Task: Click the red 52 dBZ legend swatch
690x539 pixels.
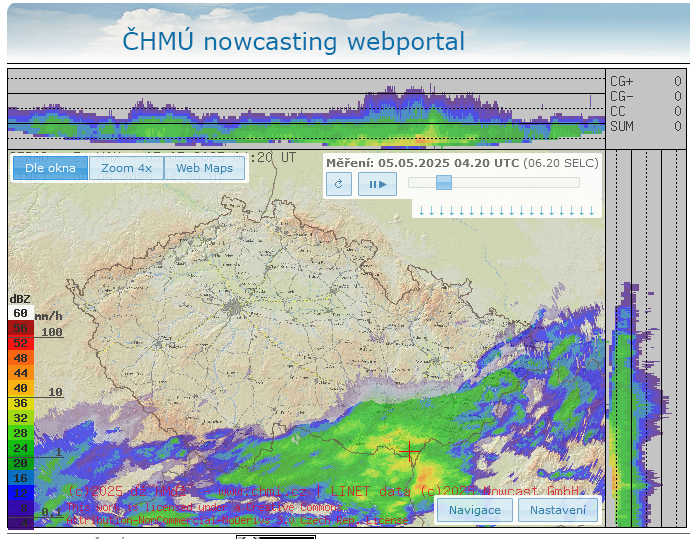Action: [x=21, y=343]
